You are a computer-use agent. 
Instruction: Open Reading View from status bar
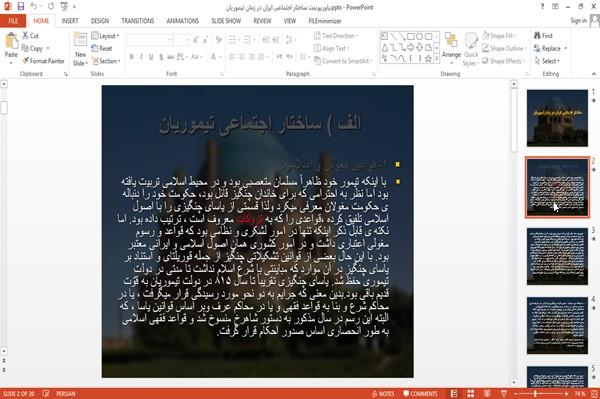(x=487, y=394)
